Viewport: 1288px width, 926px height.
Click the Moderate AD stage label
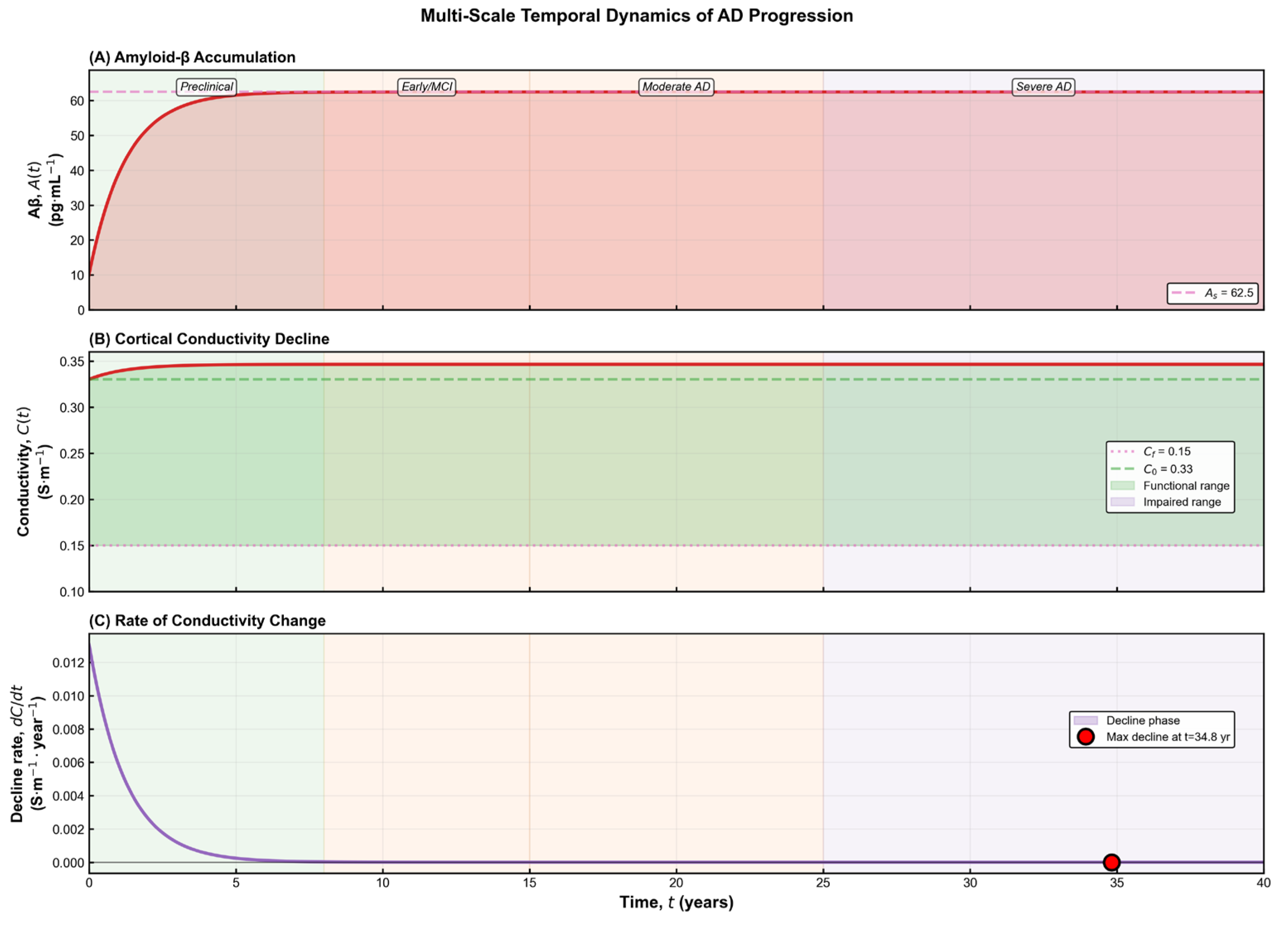coord(676,87)
